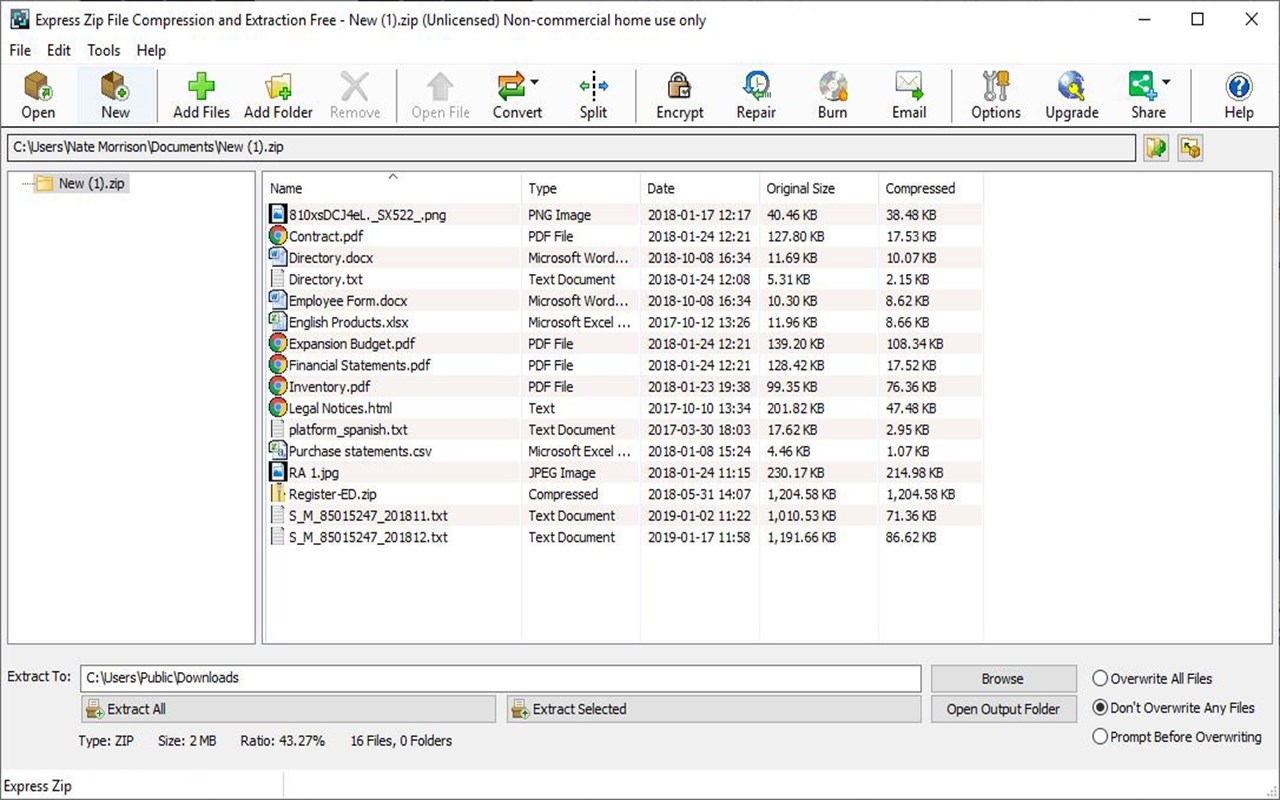Image resolution: width=1280 pixels, height=800 pixels.
Task: Open the Tools menu
Action: click(x=103, y=50)
